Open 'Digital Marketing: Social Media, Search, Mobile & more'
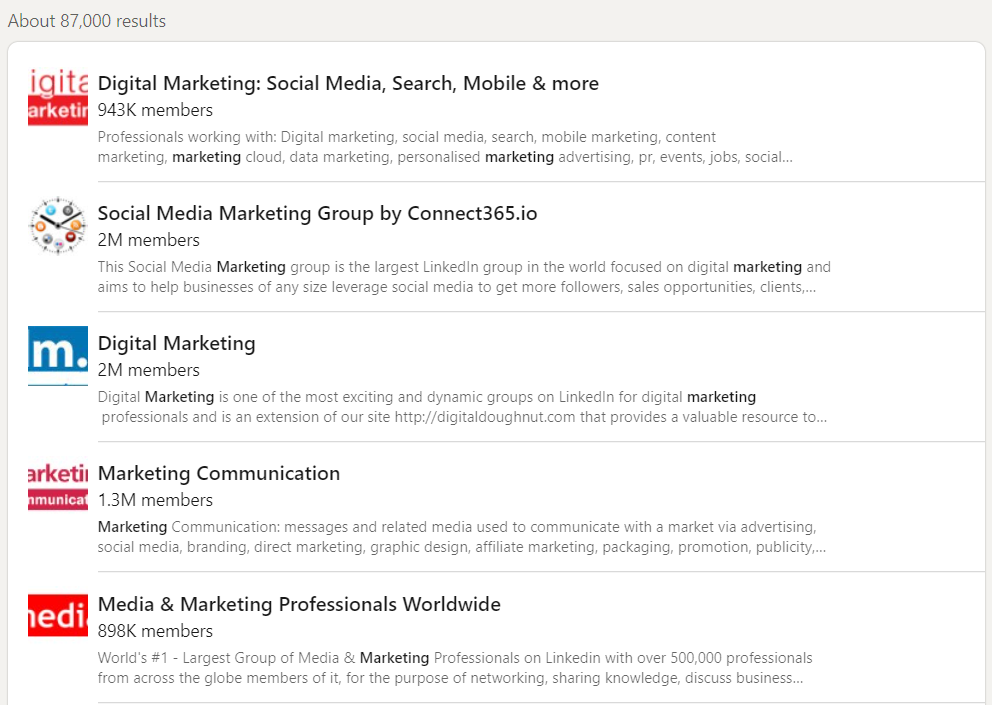 (348, 84)
